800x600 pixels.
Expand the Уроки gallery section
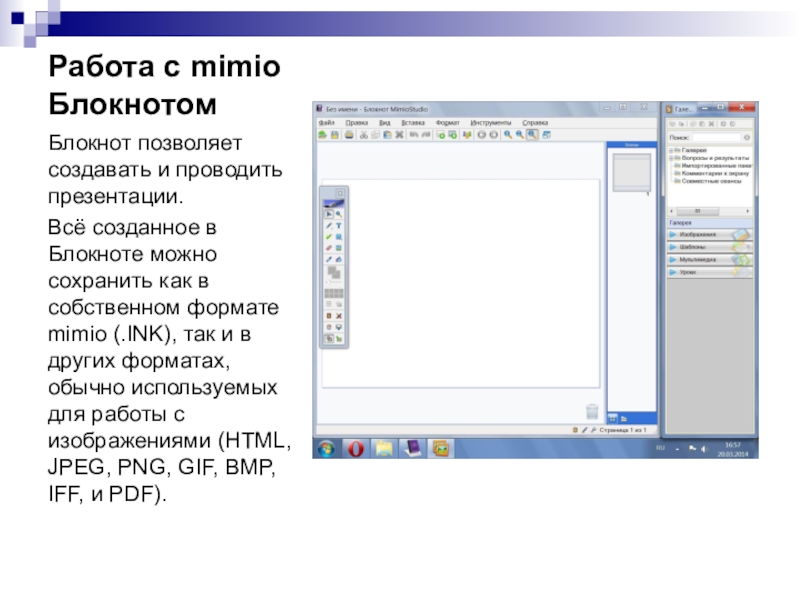[710, 272]
